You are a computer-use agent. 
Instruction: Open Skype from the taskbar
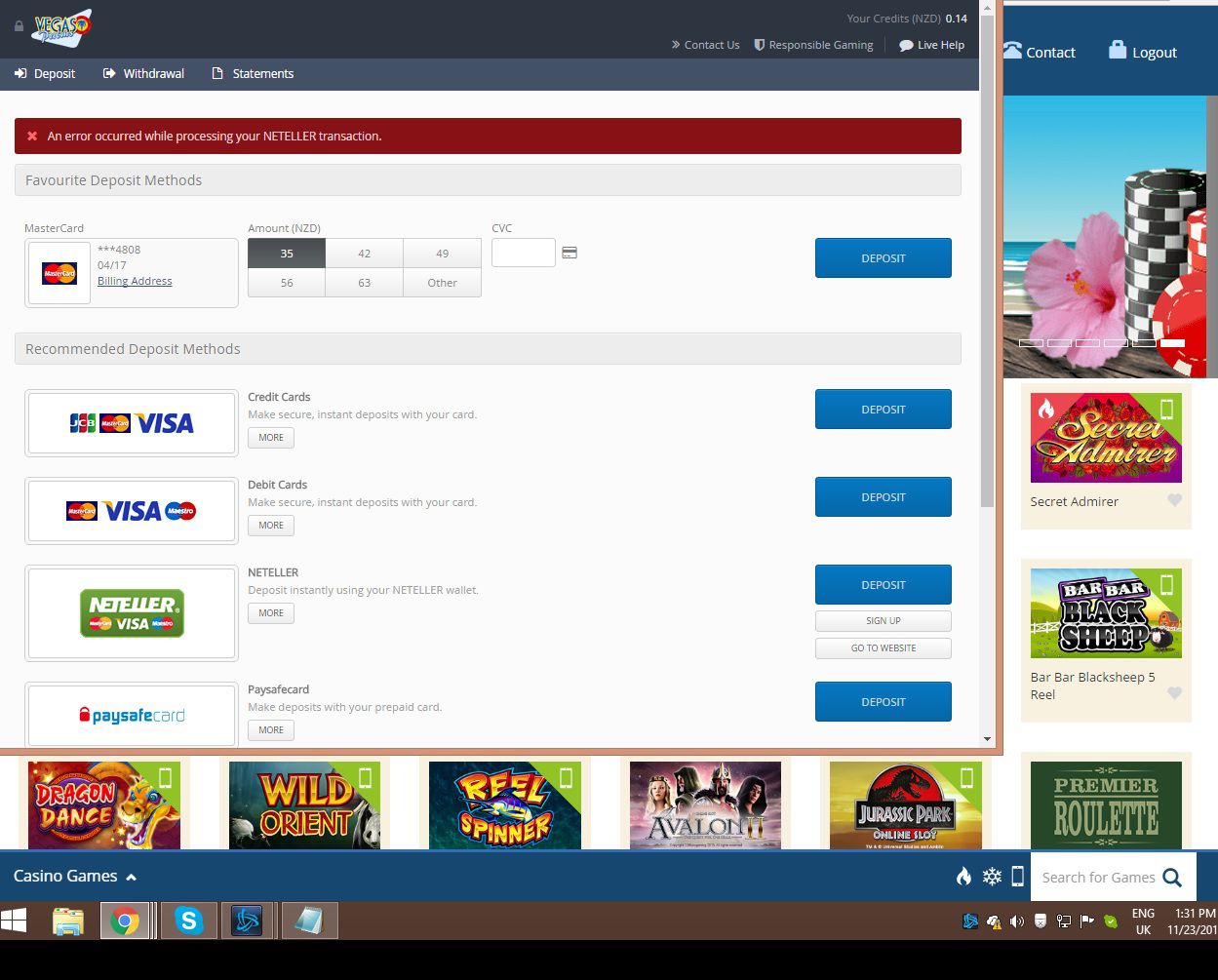pos(188,921)
